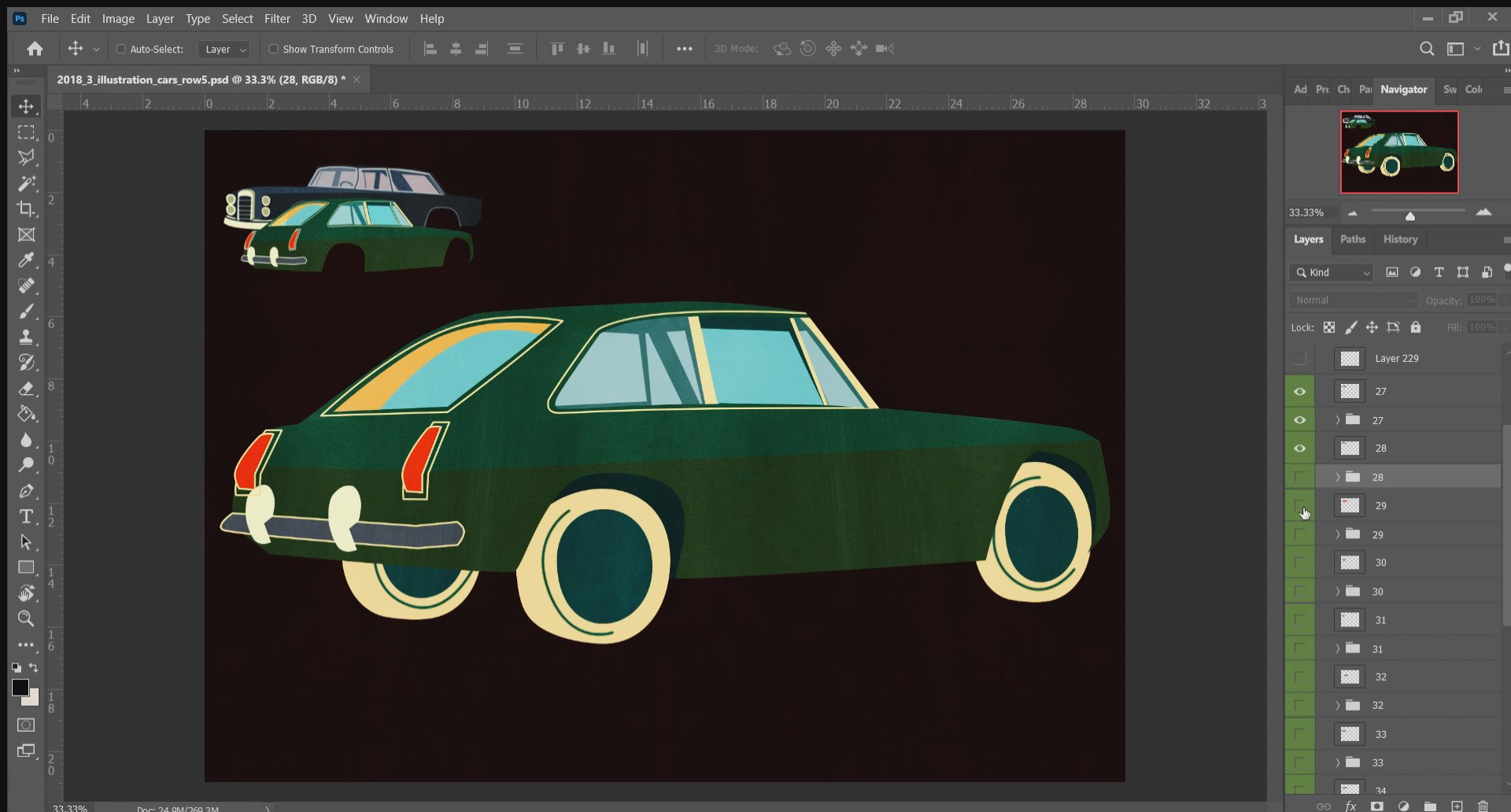Viewport: 1511px width, 812px height.
Task: Open the History panel tab
Action: 1400,239
